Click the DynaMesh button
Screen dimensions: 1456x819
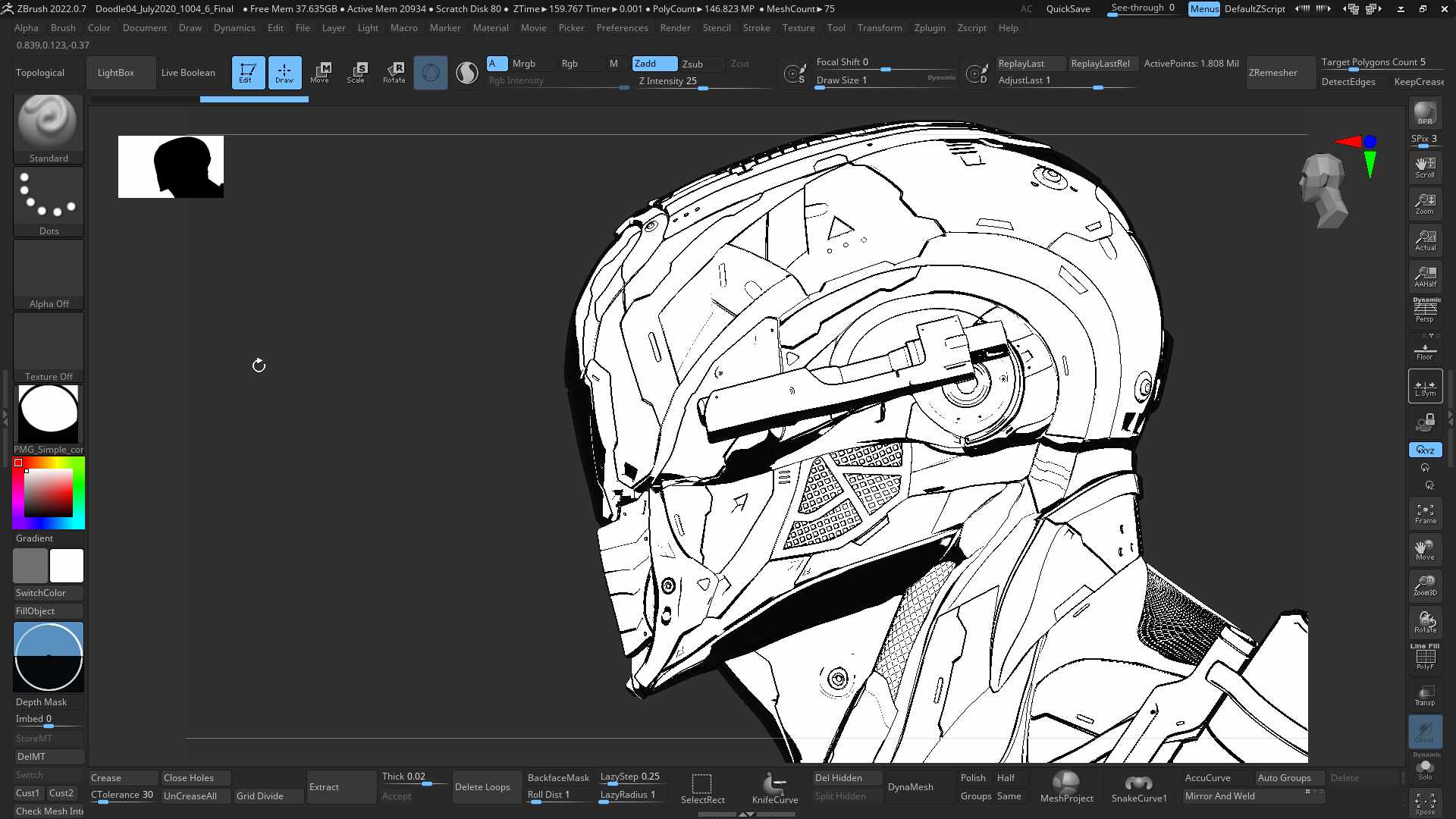click(x=910, y=787)
